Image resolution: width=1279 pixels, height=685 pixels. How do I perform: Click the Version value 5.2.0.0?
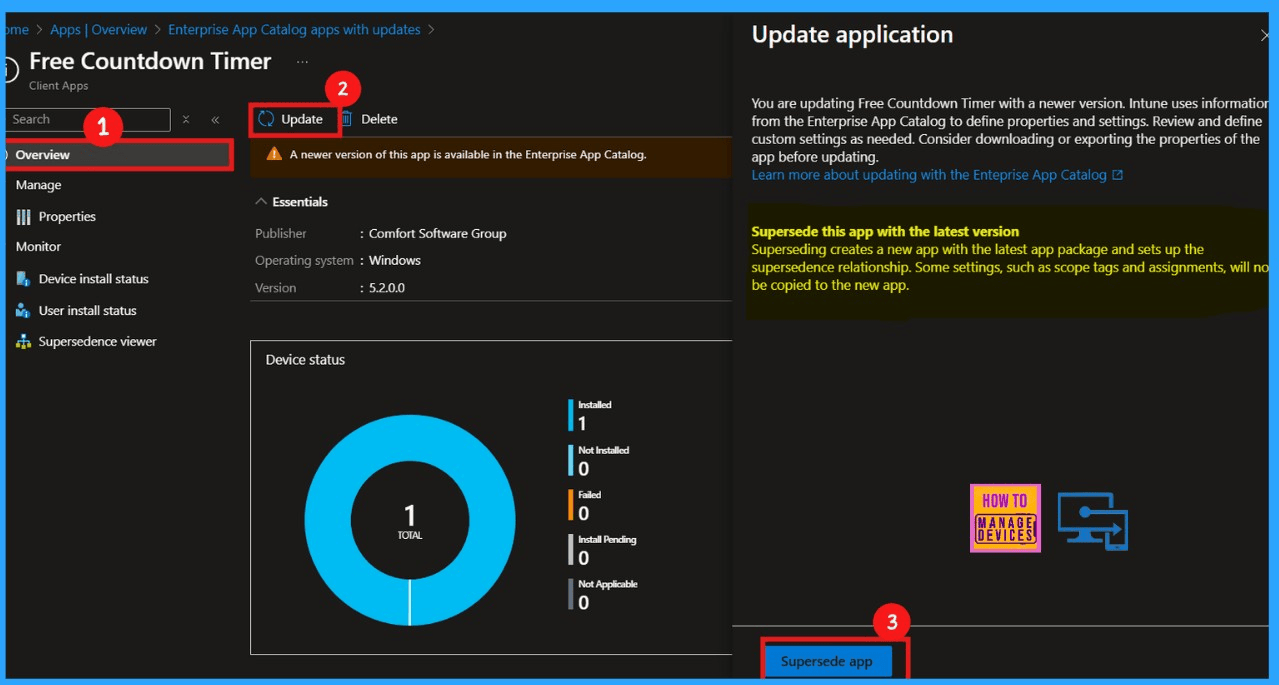[387, 288]
